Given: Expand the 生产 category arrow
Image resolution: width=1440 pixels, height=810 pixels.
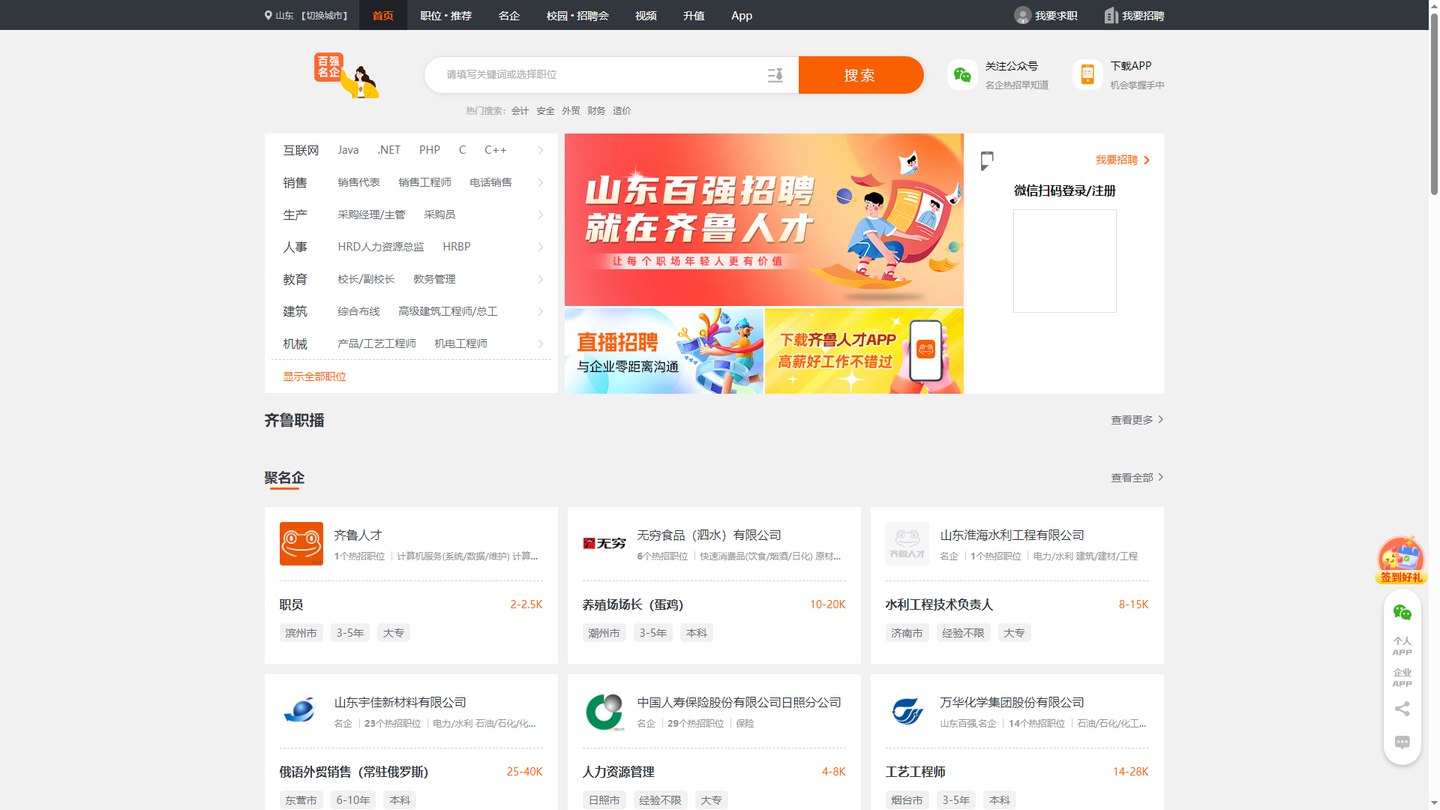Looking at the screenshot, I should tap(540, 215).
